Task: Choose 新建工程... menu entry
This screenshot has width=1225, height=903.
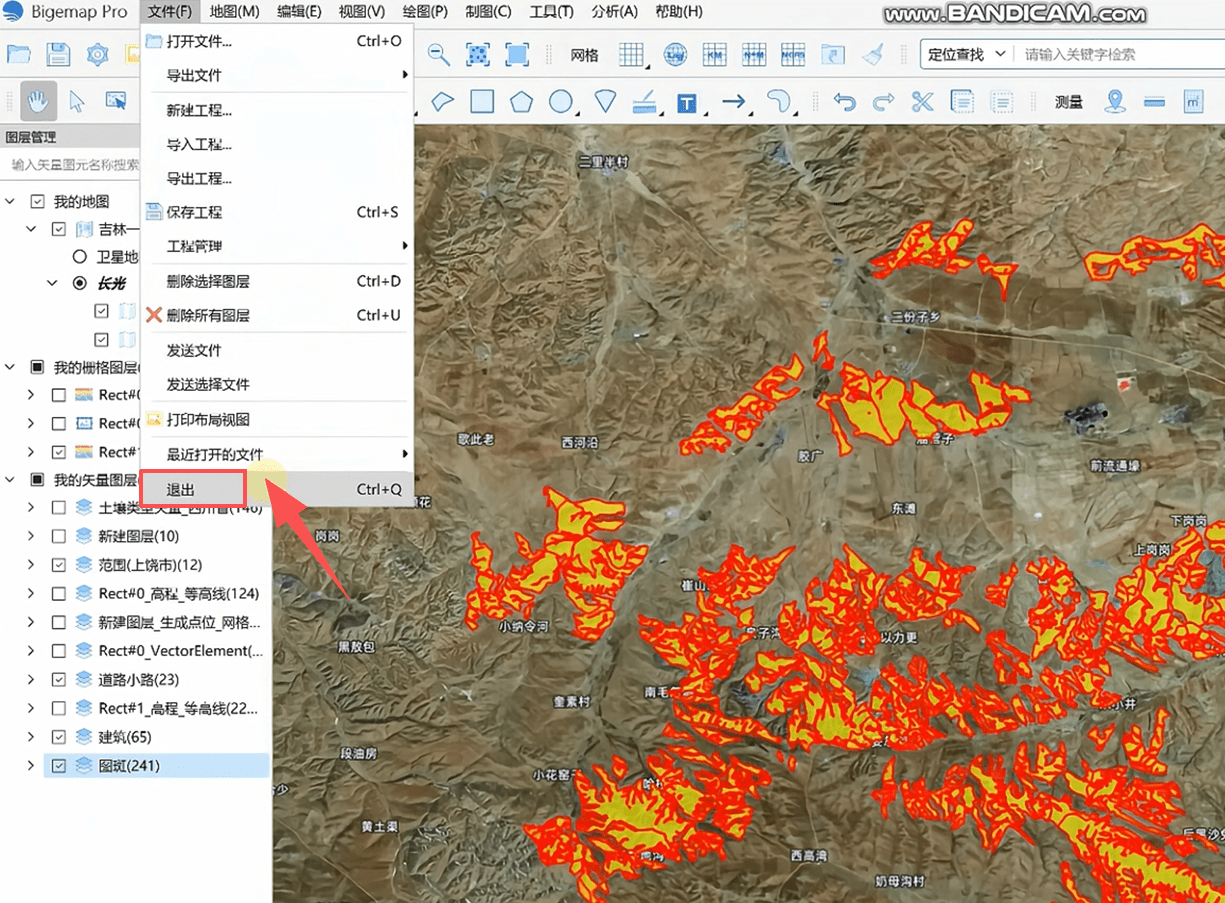Action: click(276, 110)
